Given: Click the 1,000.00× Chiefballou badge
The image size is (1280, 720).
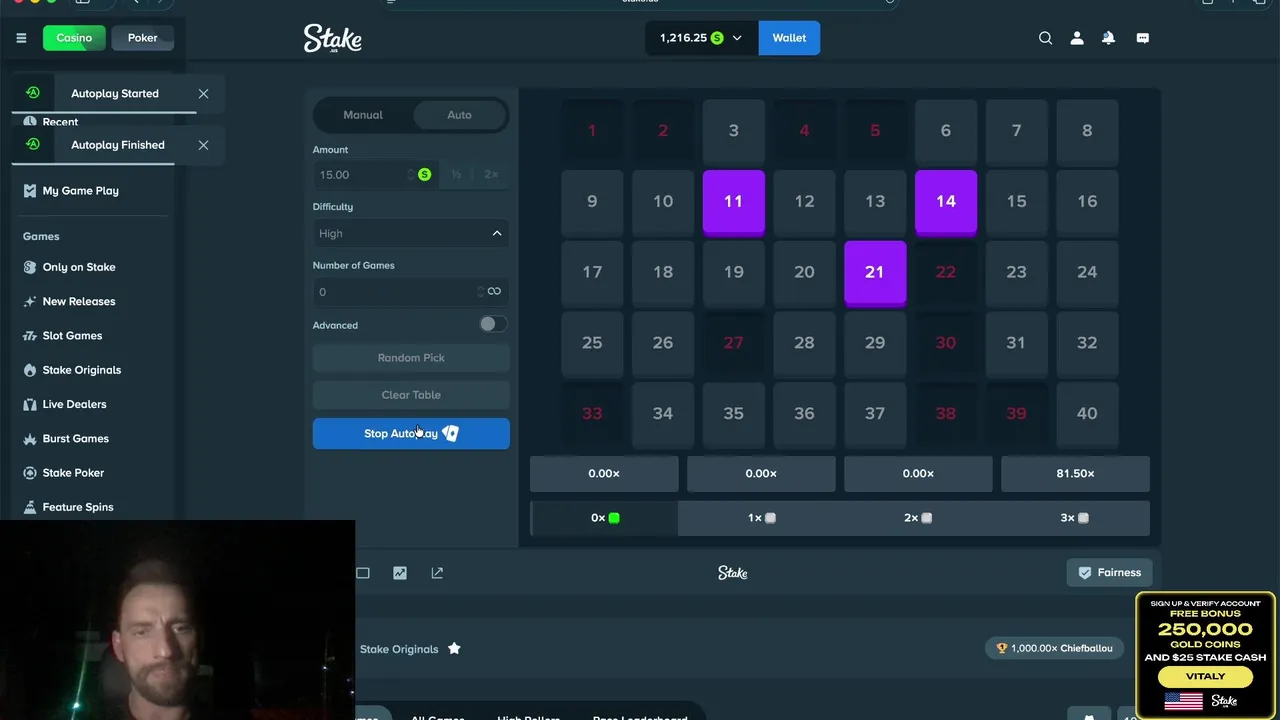Looking at the screenshot, I should pyautogui.click(x=1055, y=648).
